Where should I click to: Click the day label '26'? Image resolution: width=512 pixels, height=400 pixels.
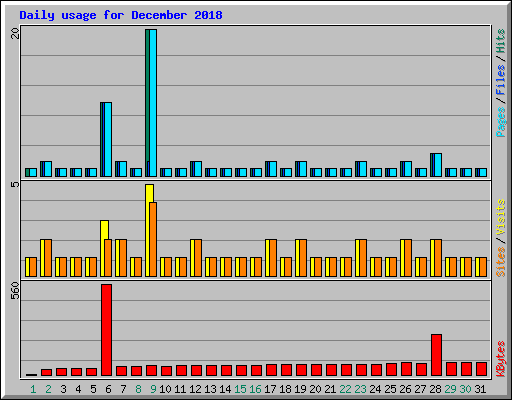click(405, 389)
